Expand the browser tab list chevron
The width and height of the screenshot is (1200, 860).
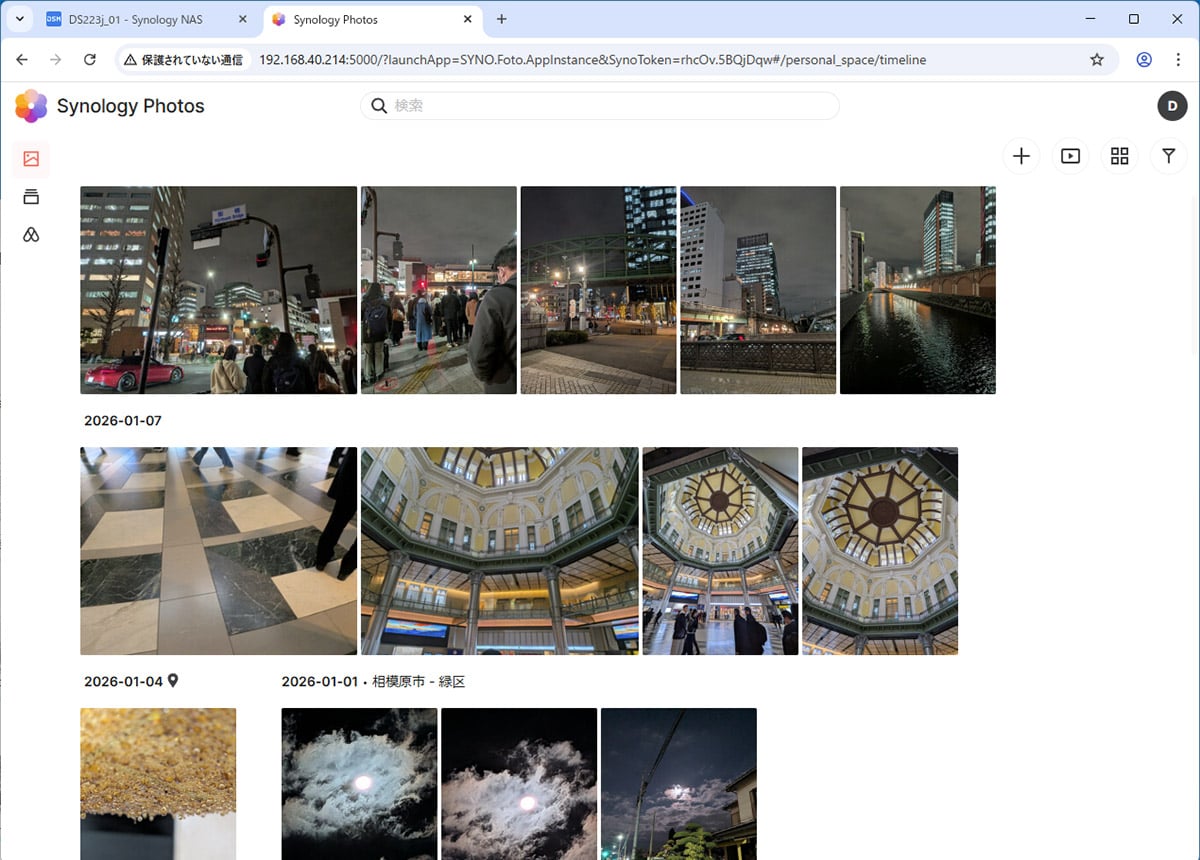click(19, 19)
